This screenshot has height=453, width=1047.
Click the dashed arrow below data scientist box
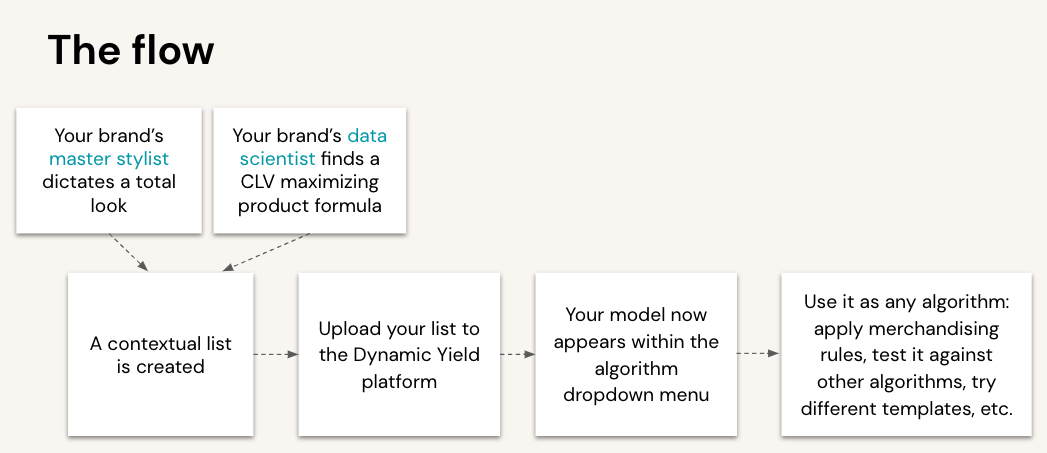point(266,252)
